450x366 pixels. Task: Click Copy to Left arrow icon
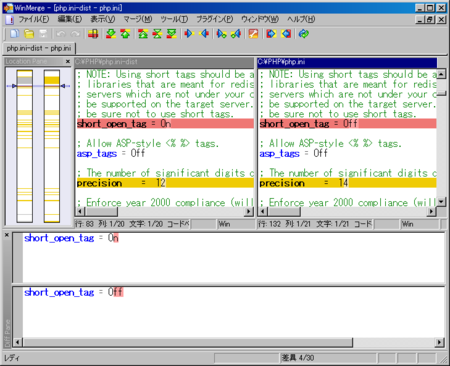click(204, 34)
